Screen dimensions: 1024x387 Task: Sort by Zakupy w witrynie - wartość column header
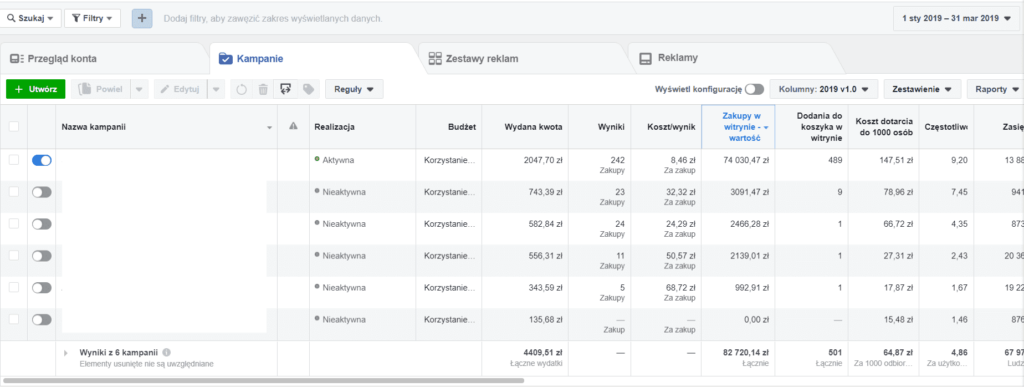[x=738, y=127]
